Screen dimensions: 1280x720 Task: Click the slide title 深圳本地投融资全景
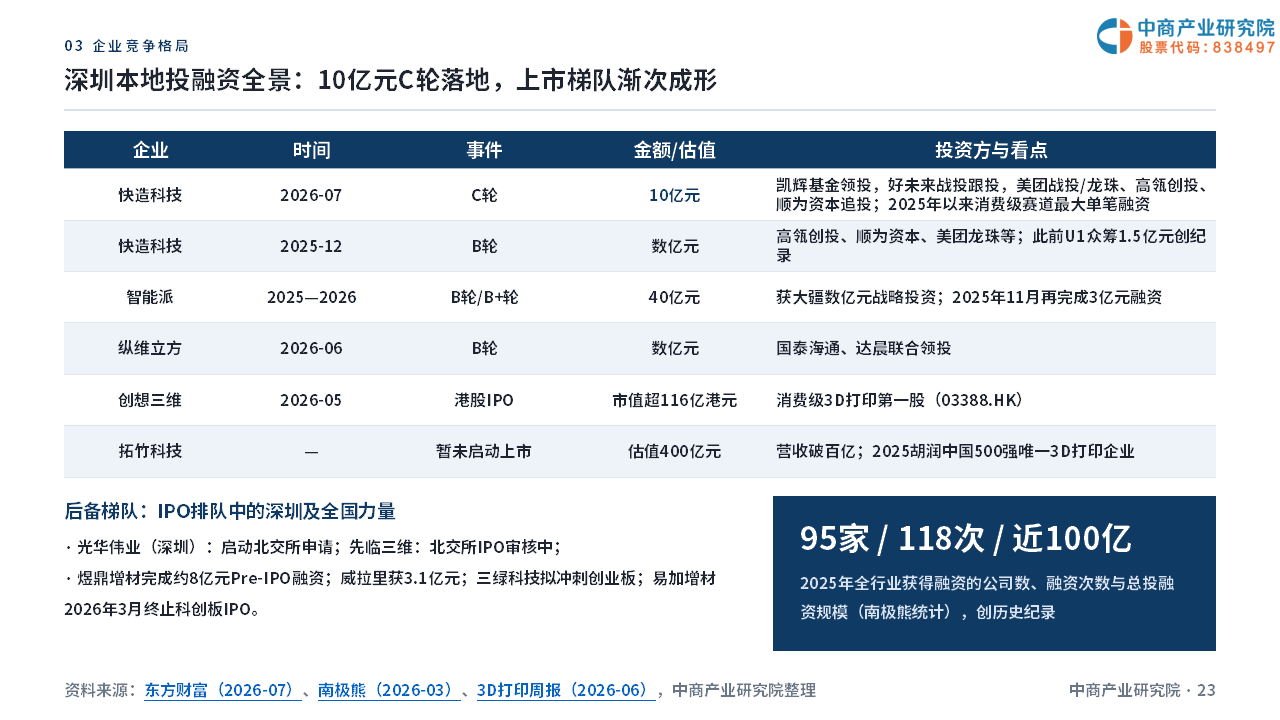[x=391, y=81]
